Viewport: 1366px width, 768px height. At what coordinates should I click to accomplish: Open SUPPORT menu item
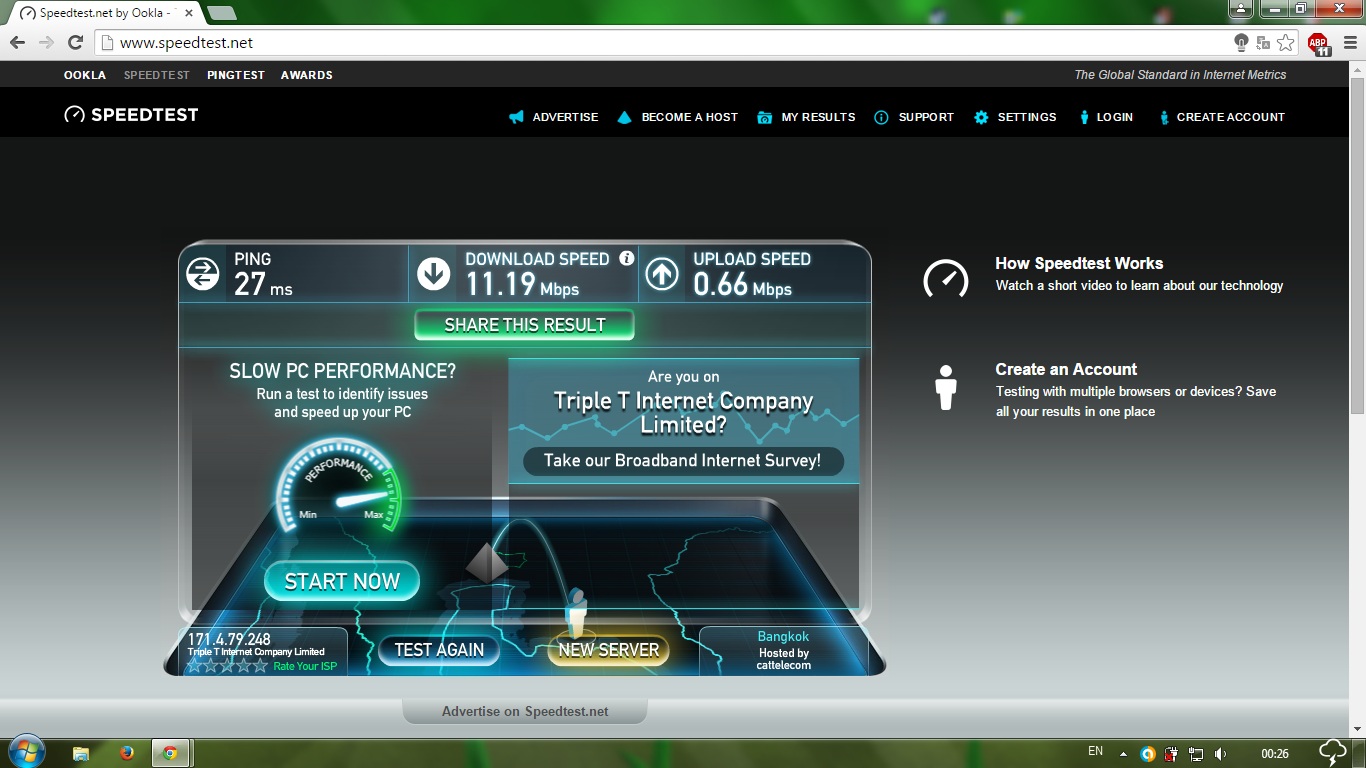pyautogui.click(x=926, y=117)
